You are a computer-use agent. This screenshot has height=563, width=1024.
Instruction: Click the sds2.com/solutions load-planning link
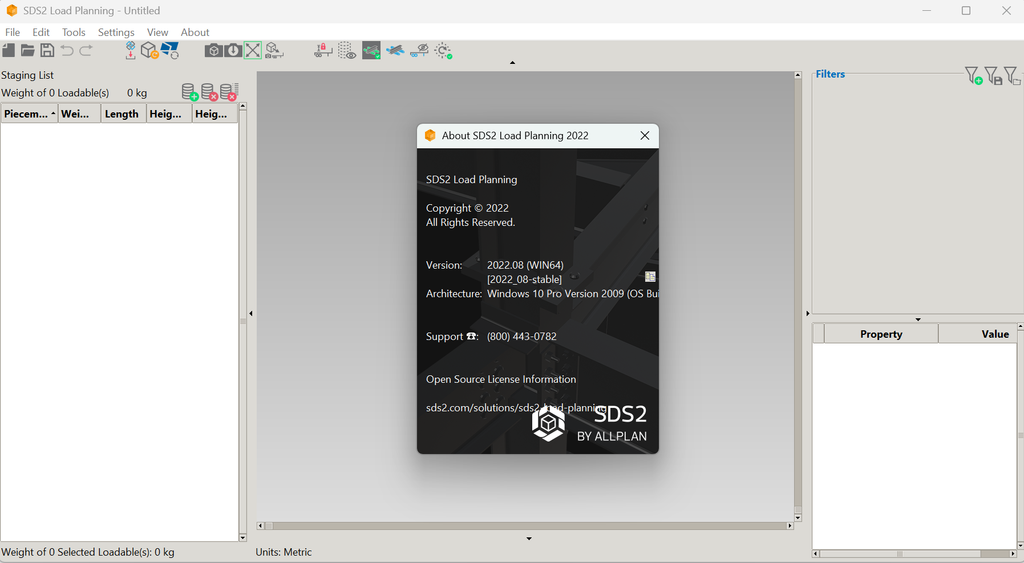pyautogui.click(x=516, y=408)
